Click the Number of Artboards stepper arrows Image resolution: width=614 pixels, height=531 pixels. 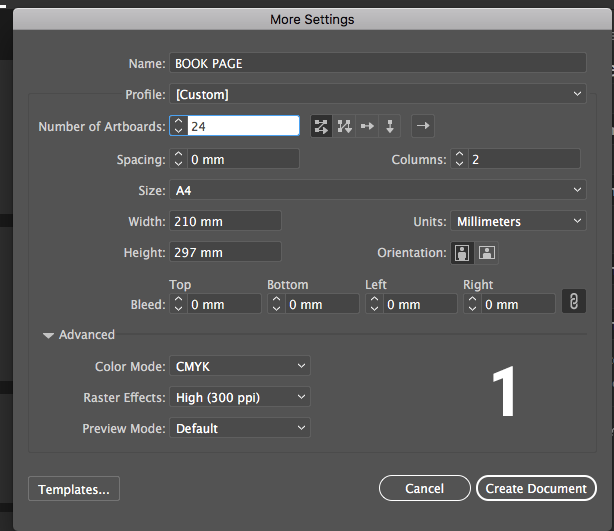tap(179, 126)
